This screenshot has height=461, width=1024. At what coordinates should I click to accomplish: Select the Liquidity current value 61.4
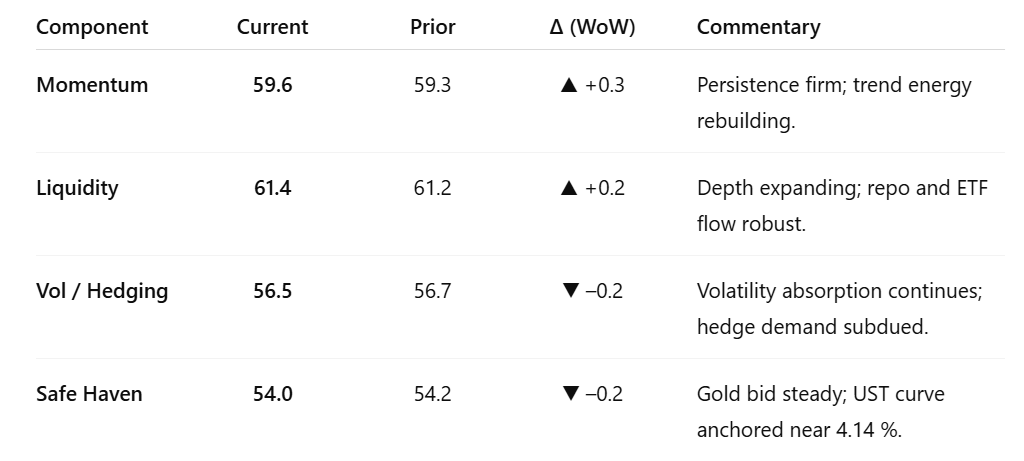coord(272,188)
